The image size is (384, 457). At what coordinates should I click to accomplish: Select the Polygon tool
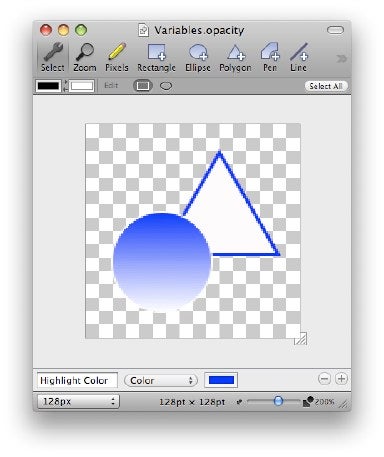(235, 57)
